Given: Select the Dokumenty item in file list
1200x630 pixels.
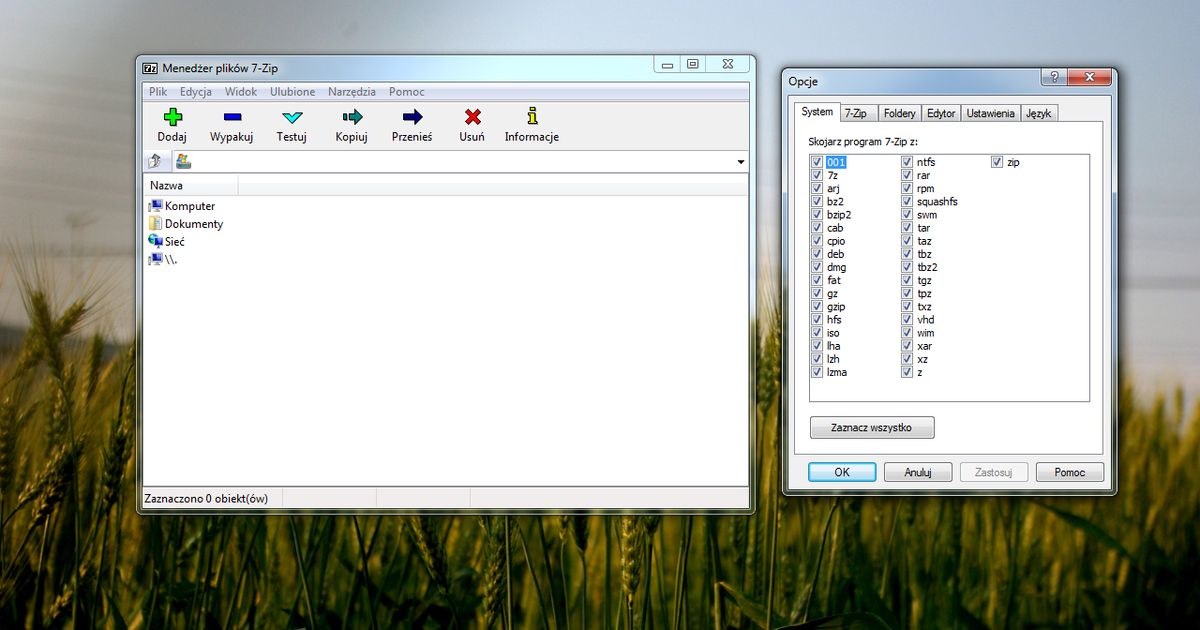Looking at the screenshot, I should [193, 224].
